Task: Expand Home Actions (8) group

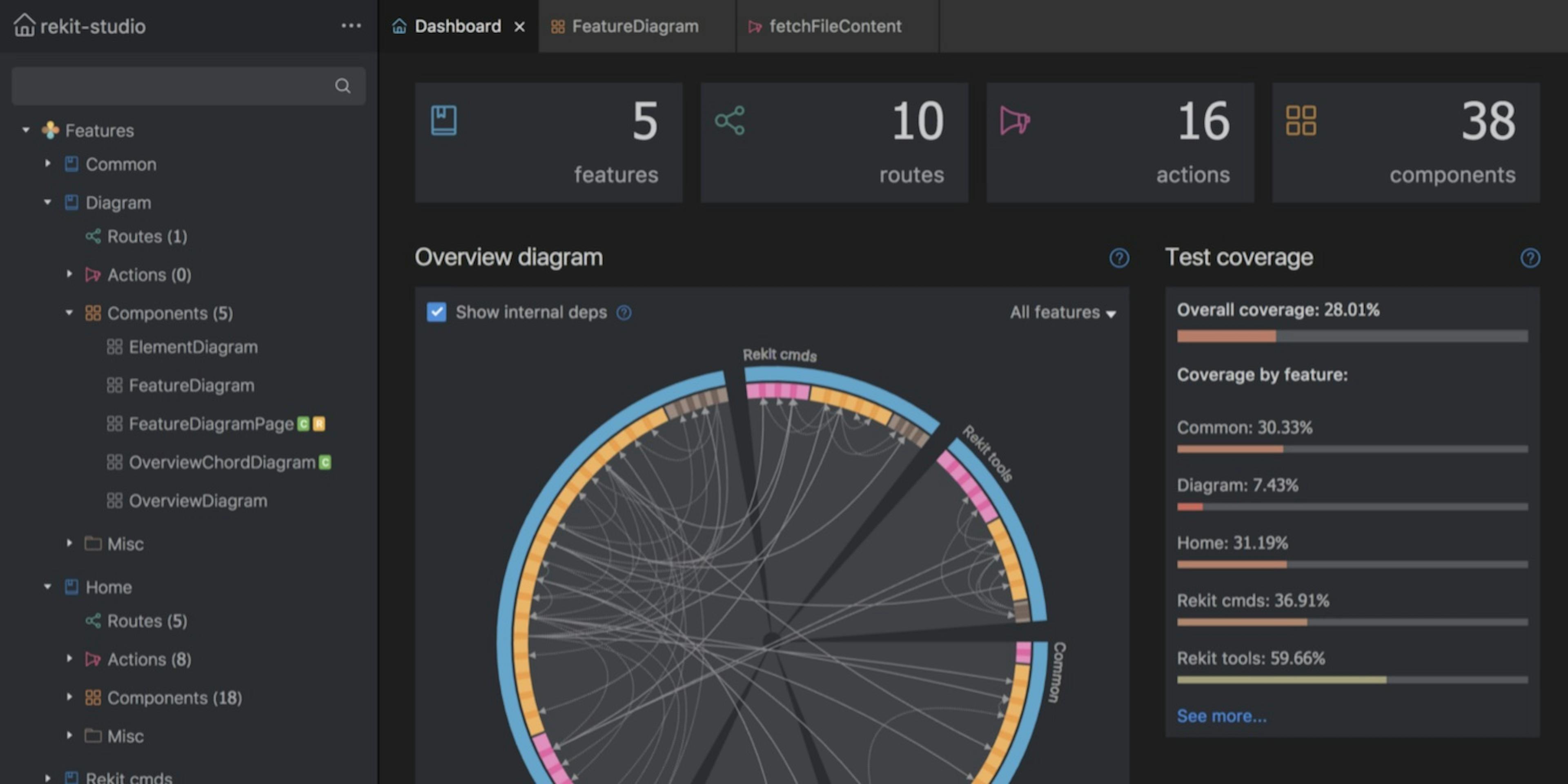Action: point(69,659)
